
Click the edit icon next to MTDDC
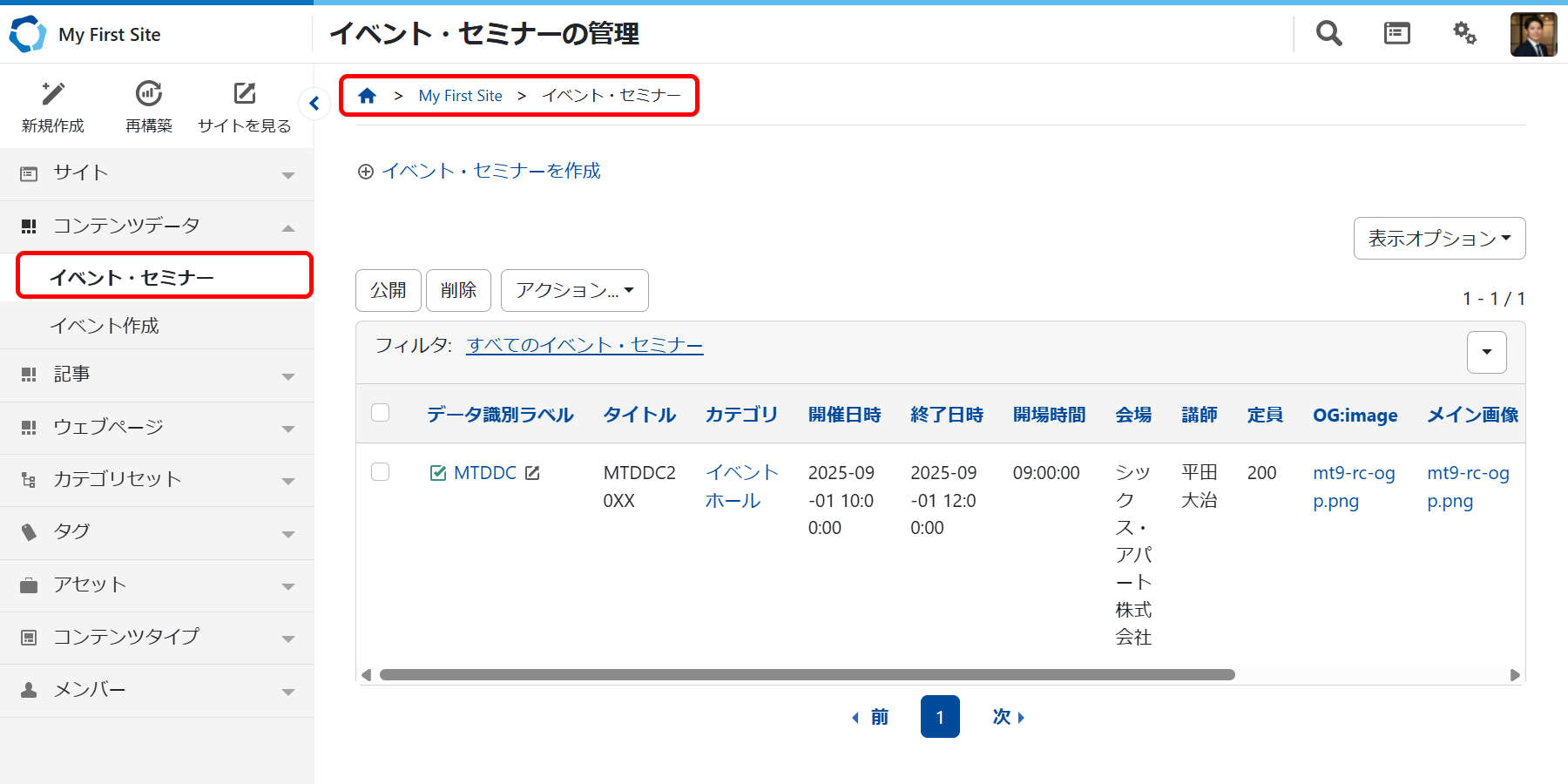click(x=532, y=473)
